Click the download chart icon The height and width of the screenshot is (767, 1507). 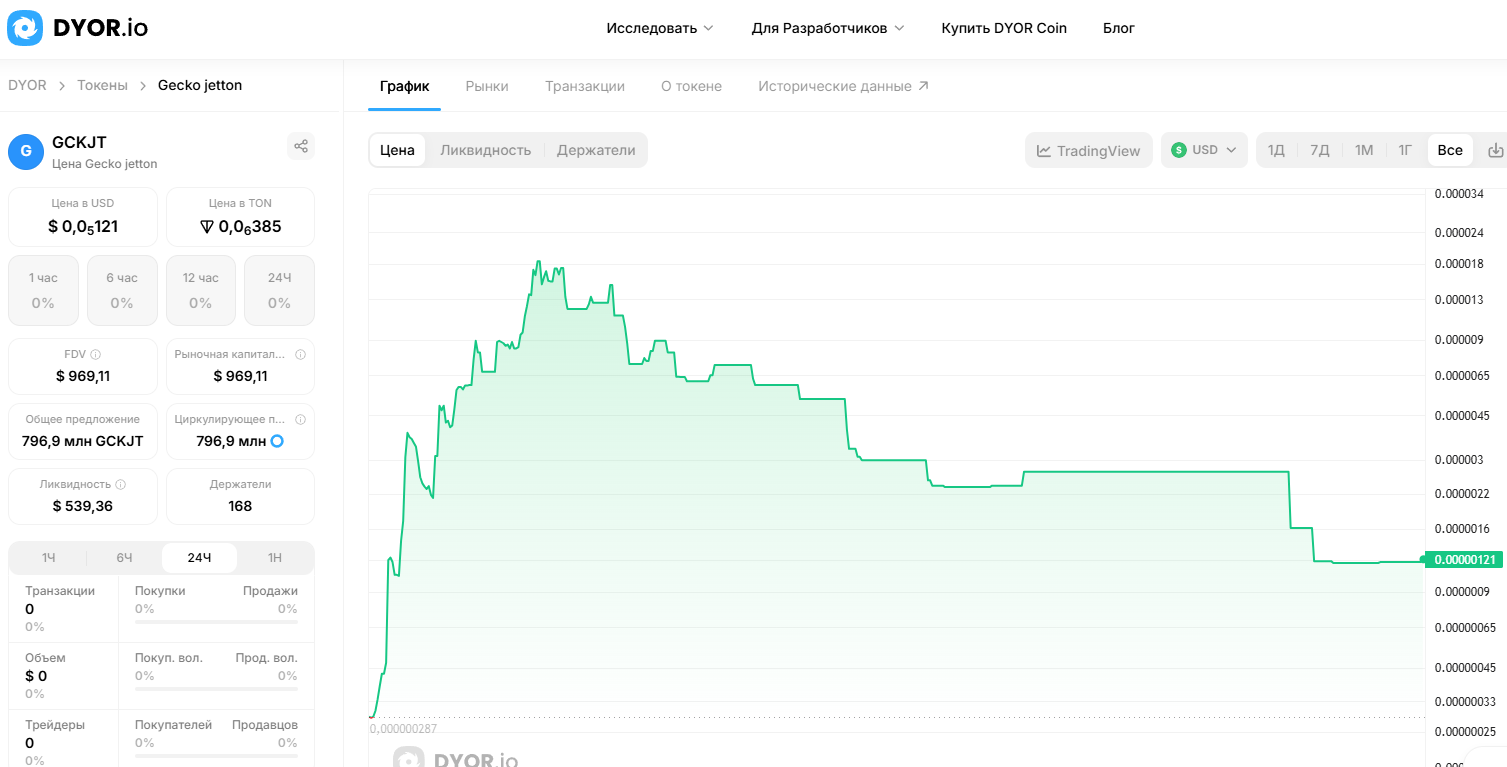1496,150
